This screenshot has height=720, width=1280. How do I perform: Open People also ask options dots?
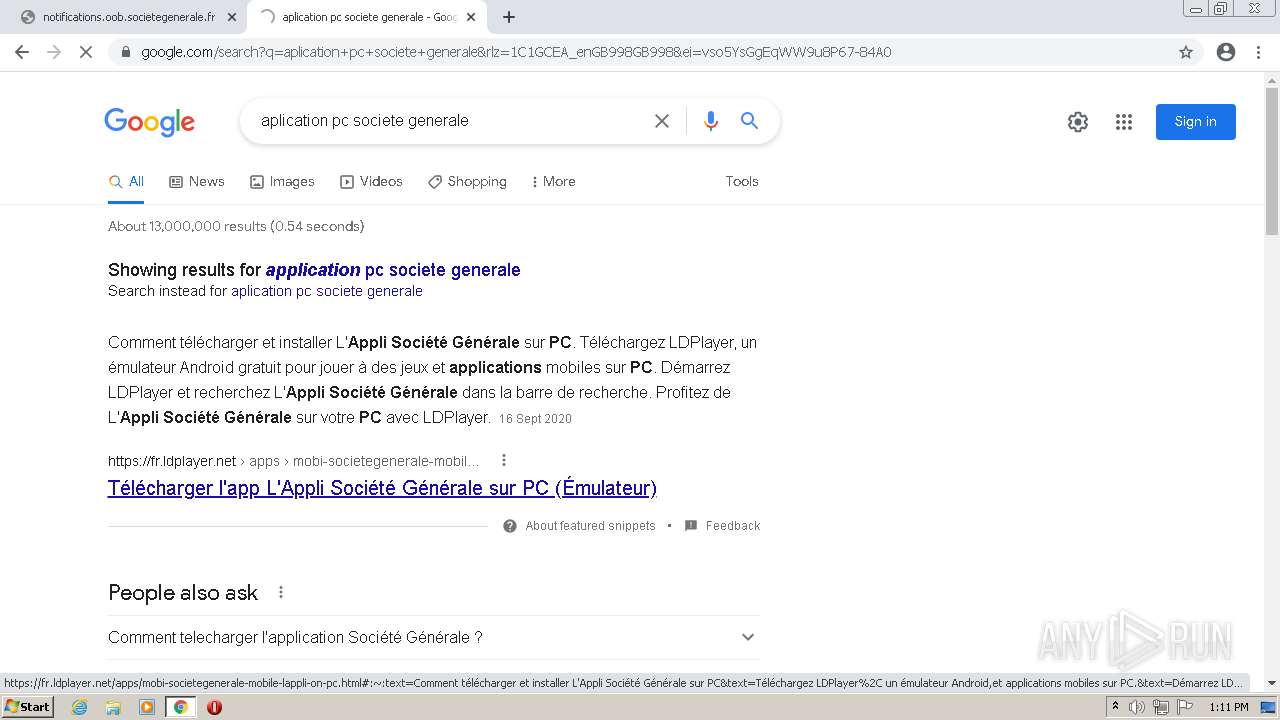click(x=281, y=592)
